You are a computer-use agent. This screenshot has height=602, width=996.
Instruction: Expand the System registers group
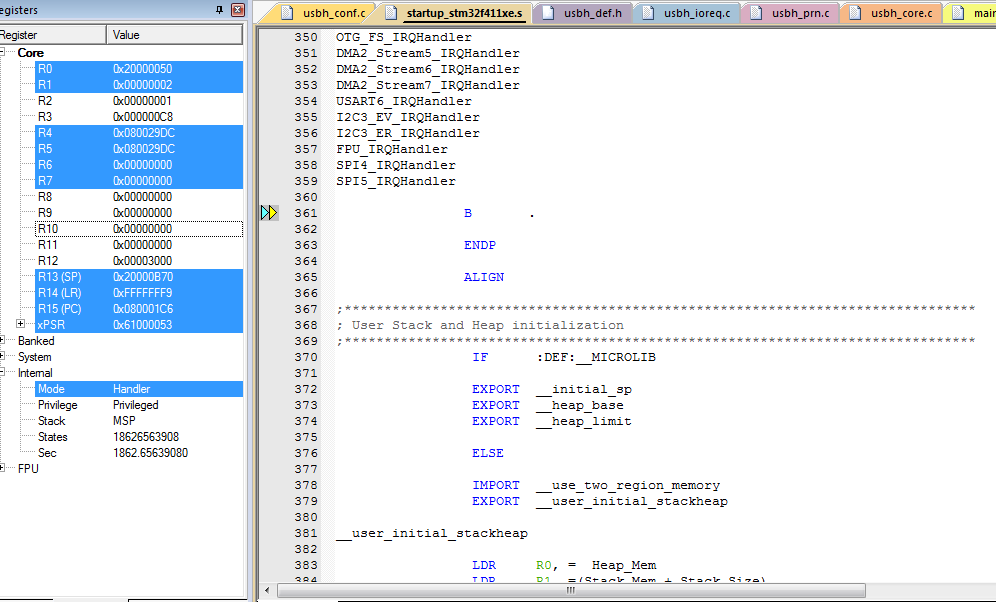[3, 356]
